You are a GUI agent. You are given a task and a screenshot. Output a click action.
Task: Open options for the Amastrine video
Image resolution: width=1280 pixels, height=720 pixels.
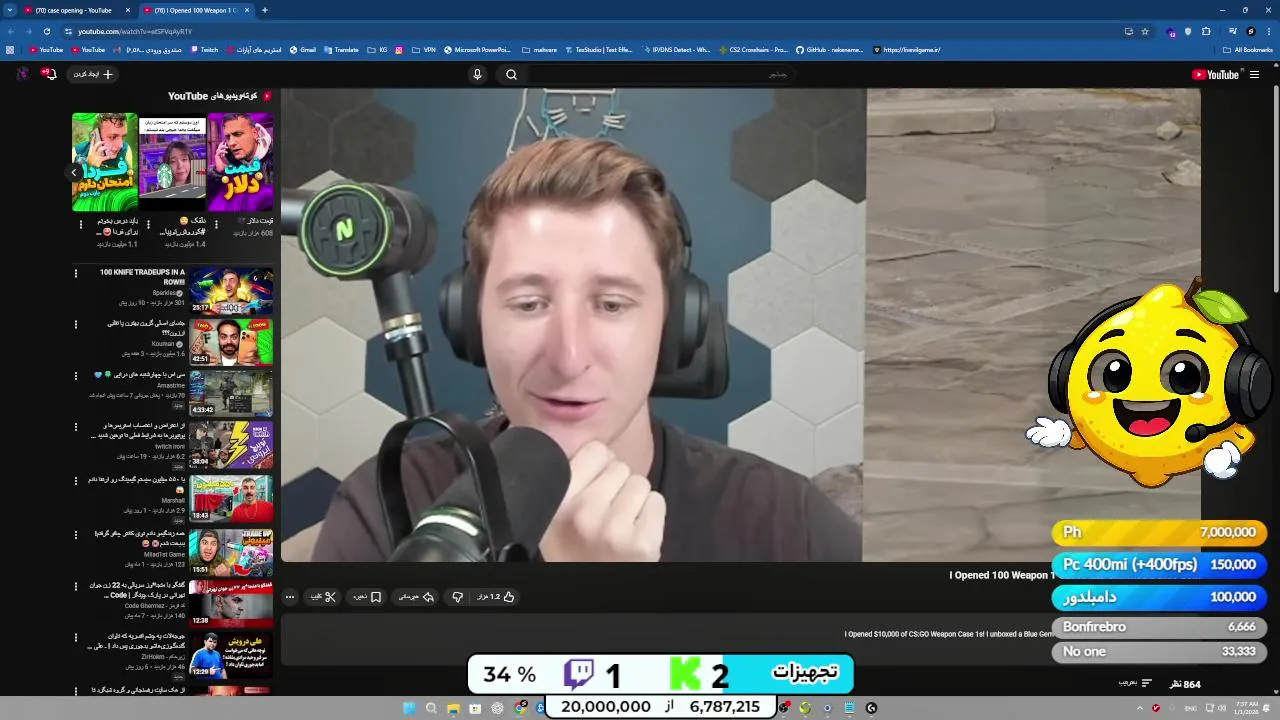tap(75, 377)
